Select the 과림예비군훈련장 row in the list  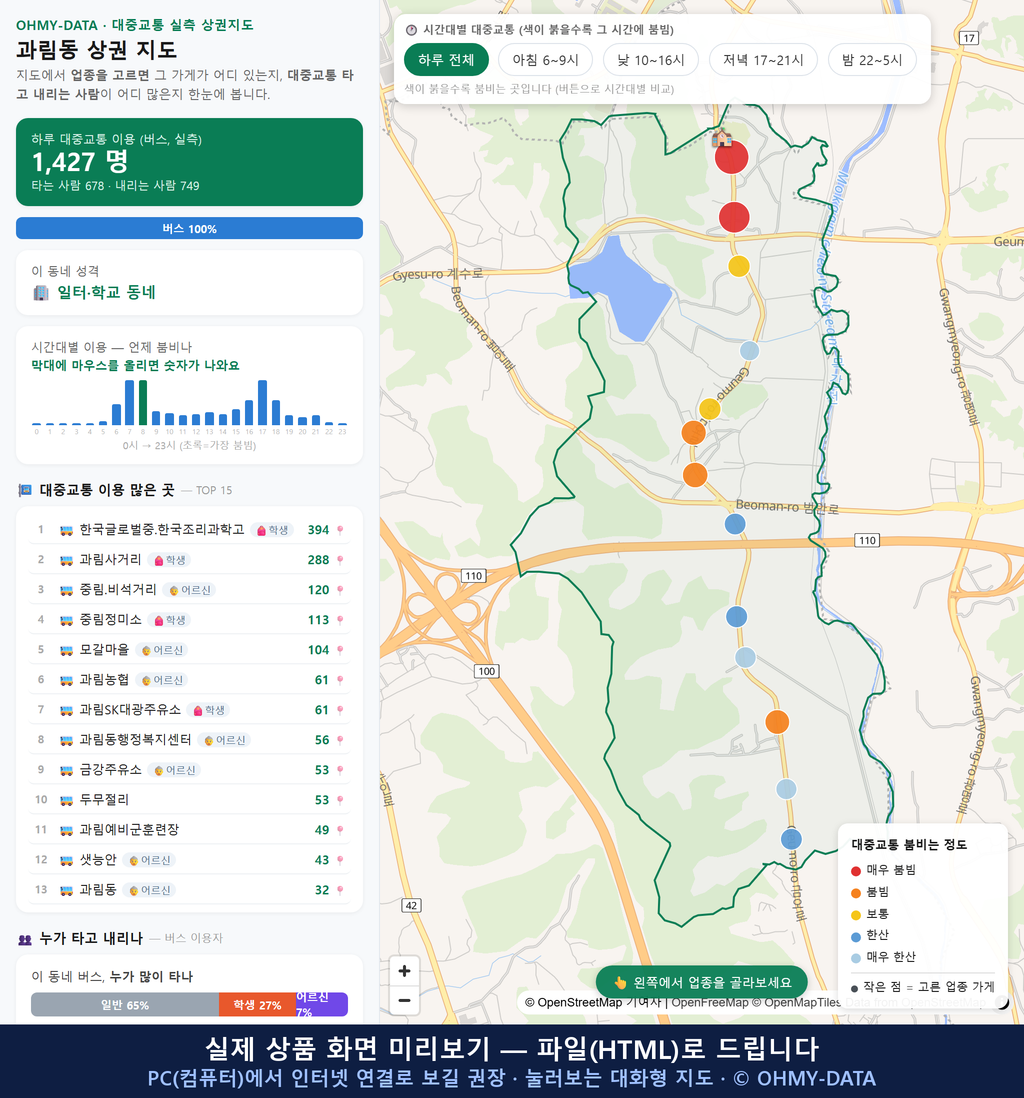tap(189, 830)
